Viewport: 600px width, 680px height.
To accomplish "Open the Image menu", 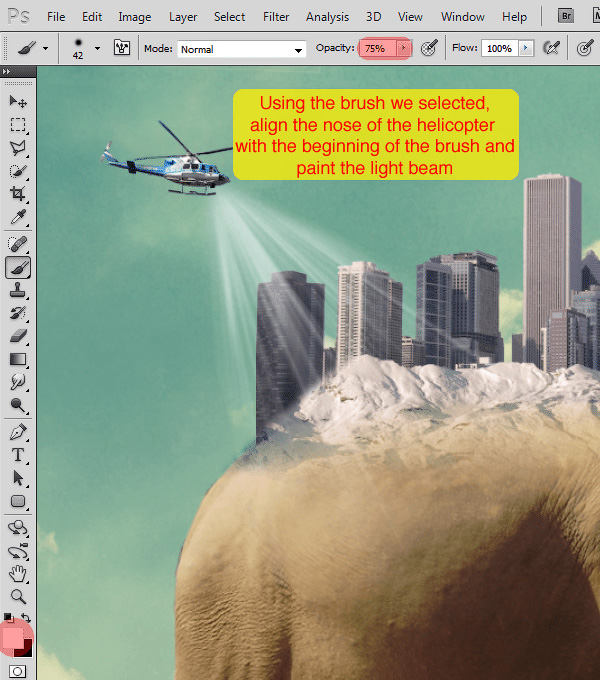I will (x=135, y=17).
